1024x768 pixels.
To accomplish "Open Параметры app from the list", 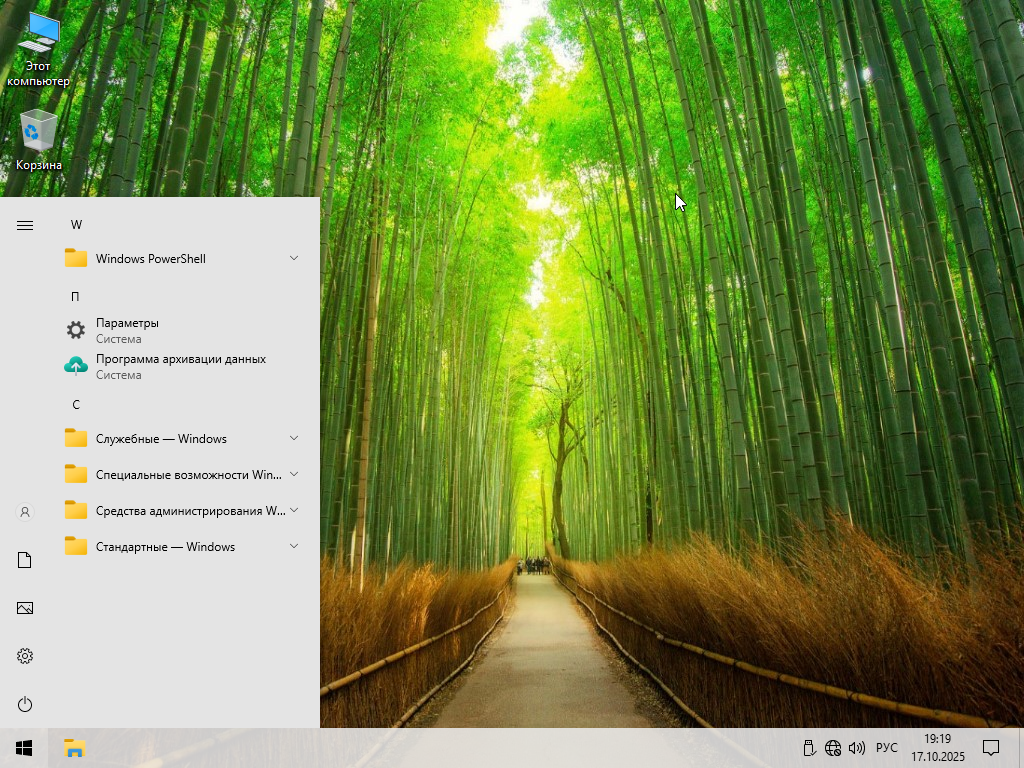I will (x=127, y=330).
